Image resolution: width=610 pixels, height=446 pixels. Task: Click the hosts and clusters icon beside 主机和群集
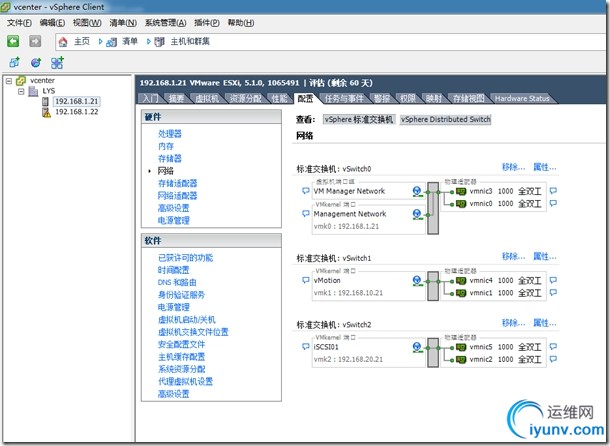(x=160, y=42)
